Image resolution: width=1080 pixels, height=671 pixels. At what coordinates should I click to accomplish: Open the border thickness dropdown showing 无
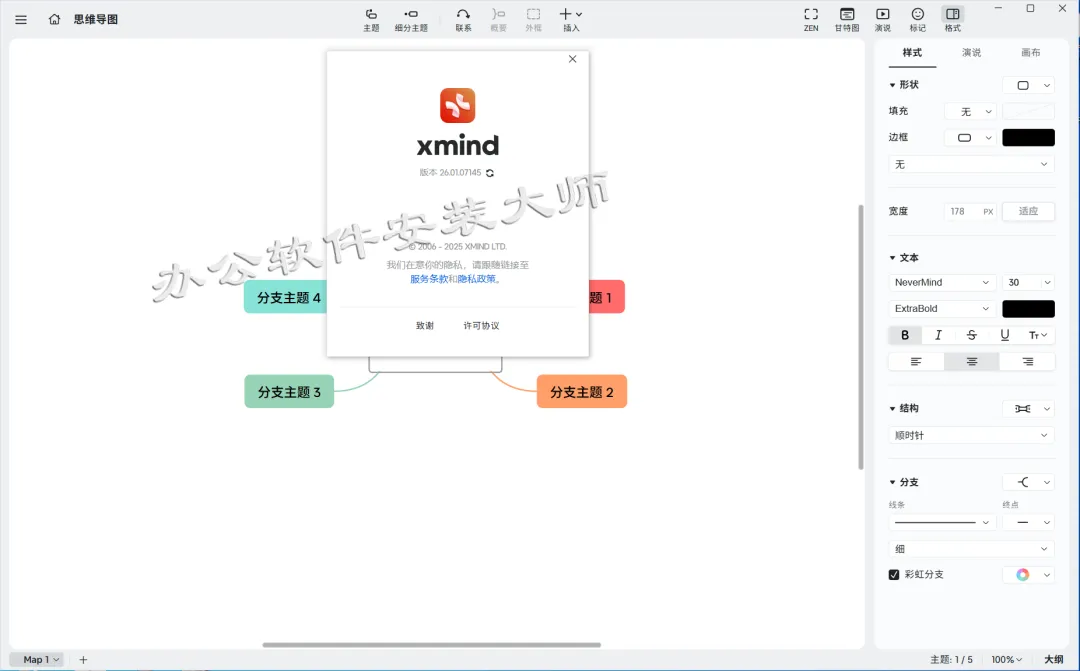(971, 164)
